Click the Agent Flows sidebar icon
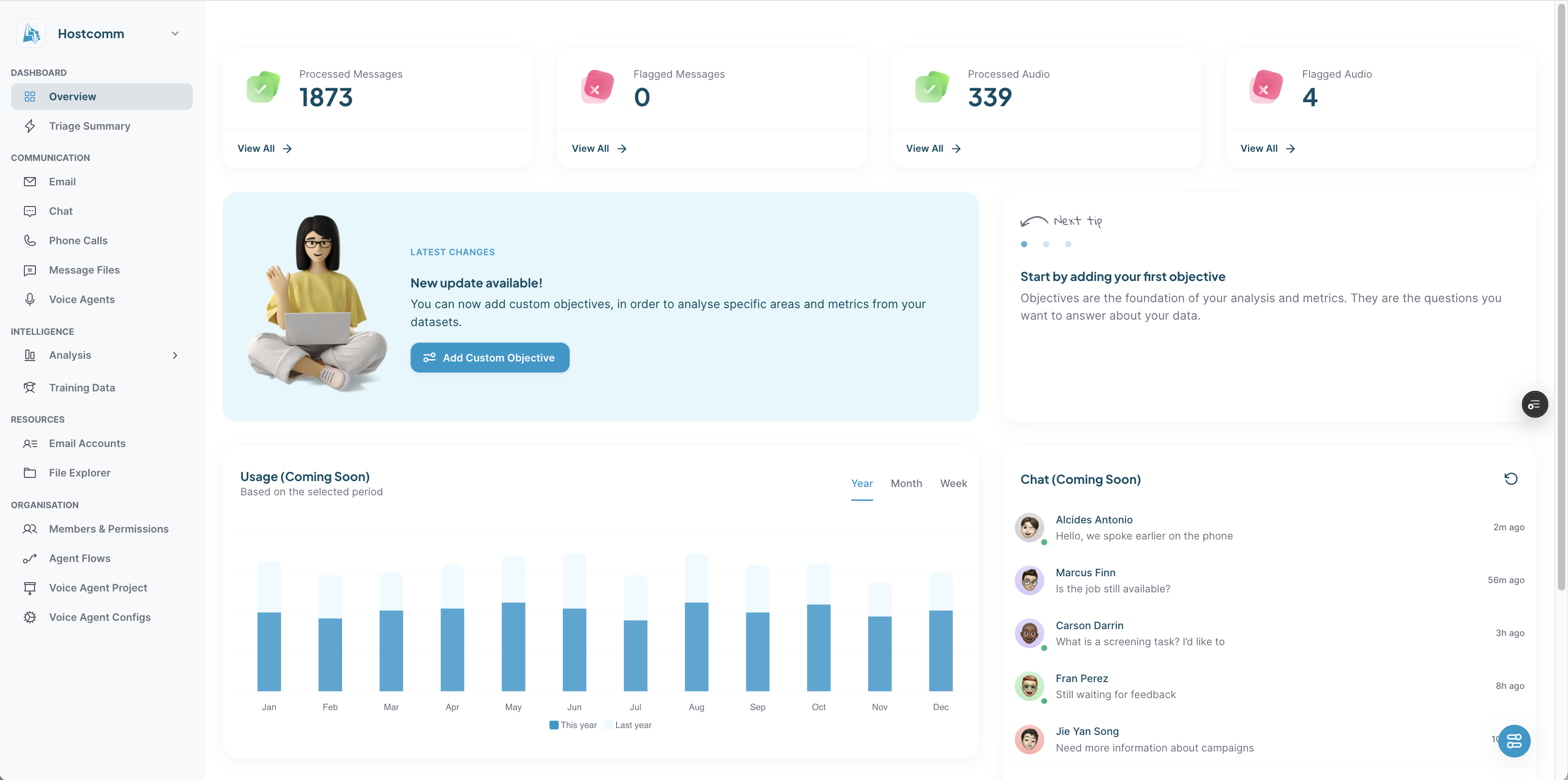Viewport: 1568px width, 780px height. point(30,558)
